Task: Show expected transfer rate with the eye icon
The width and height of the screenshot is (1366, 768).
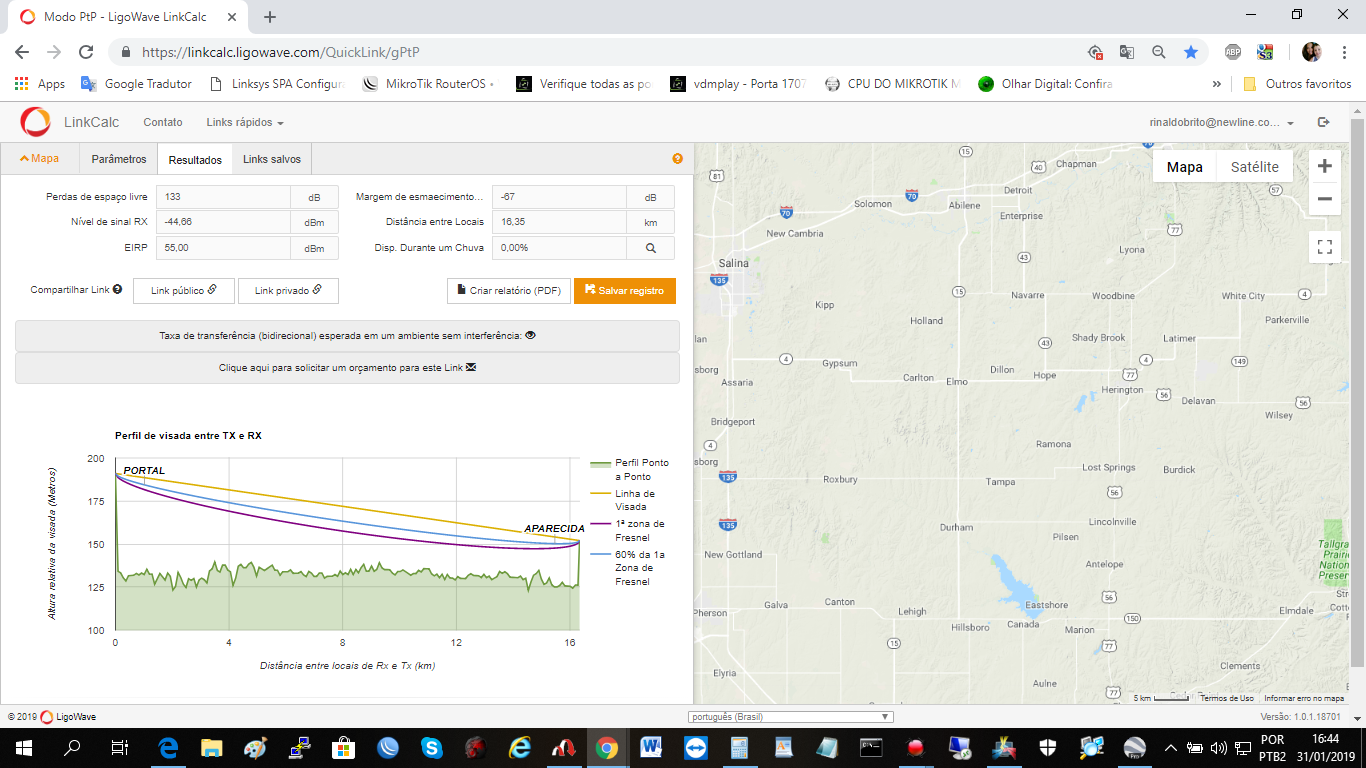Action: 530,336
